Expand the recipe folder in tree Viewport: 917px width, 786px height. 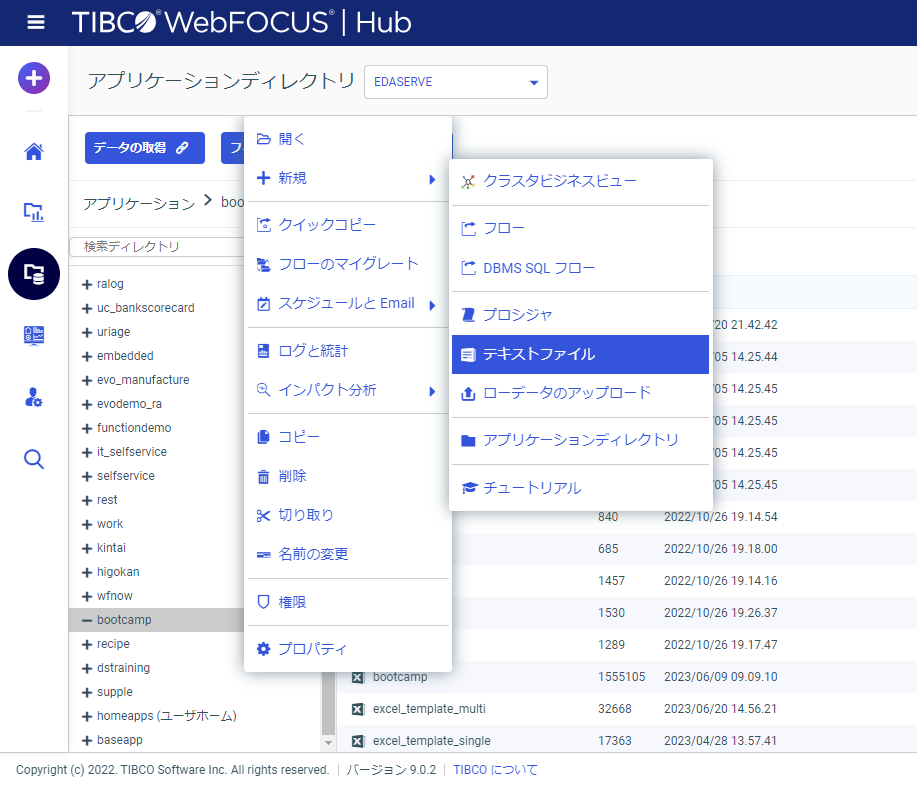[x=87, y=644]
